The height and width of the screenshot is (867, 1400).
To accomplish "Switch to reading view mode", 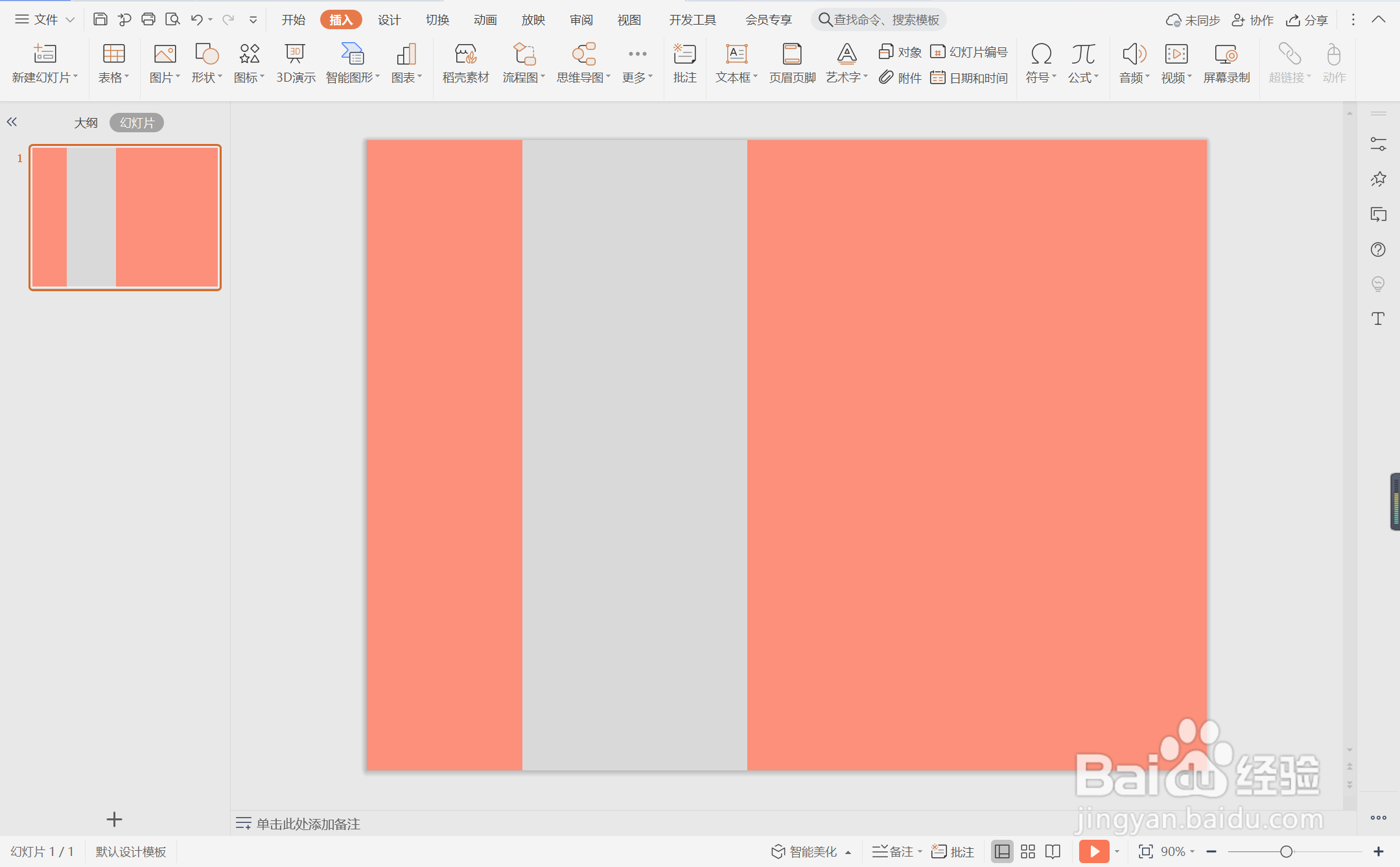I will click(x=1053, y=851).
